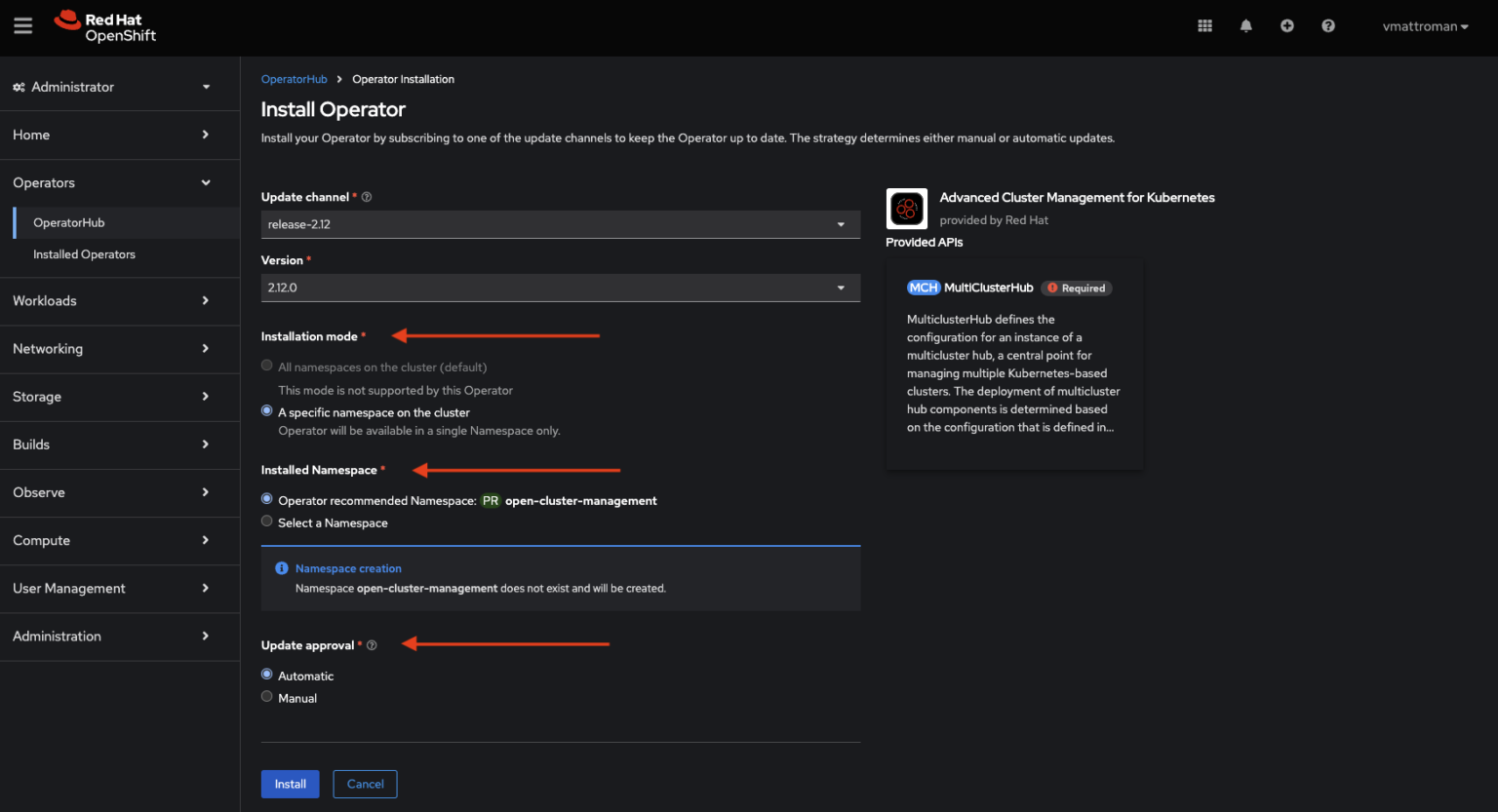1498x812 pixels.
Task: Open the quick create plus menu
Action: [x=1286, y=25]
